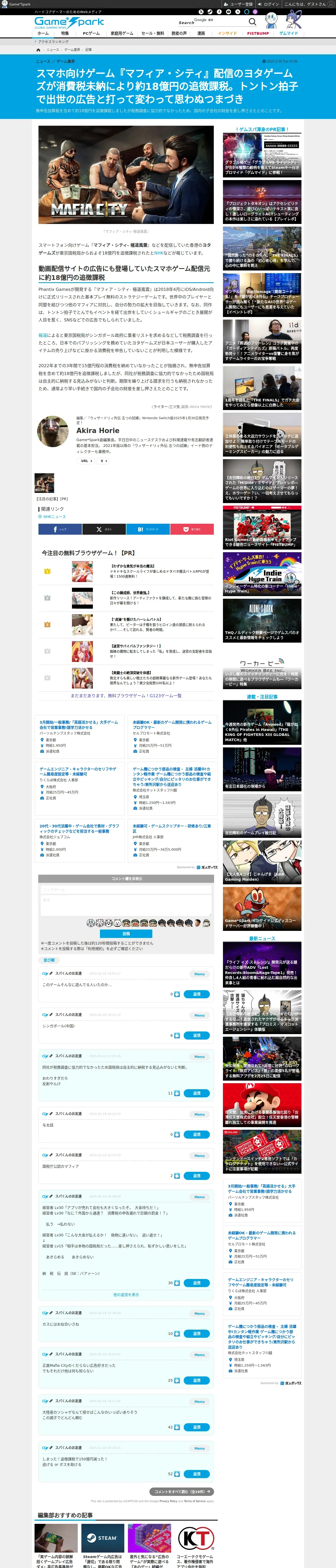
Task: Like the comment 'このゲームそんなに遊んでる人いたのか'
Action: [177, 994]
